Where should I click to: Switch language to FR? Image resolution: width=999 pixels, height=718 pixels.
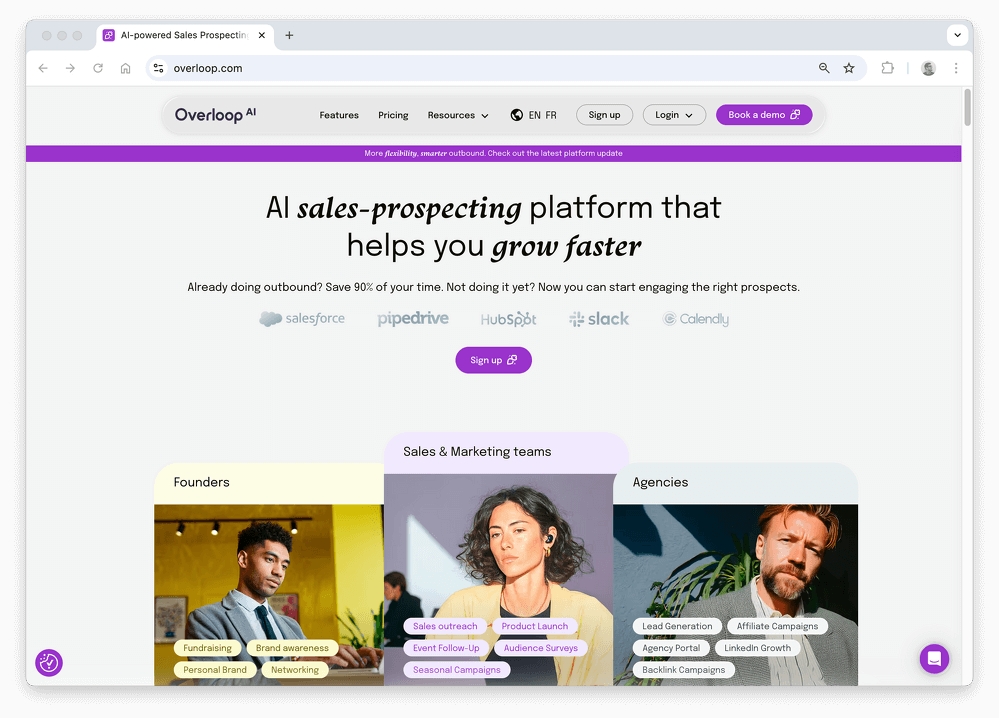click(x=550, y=115)
